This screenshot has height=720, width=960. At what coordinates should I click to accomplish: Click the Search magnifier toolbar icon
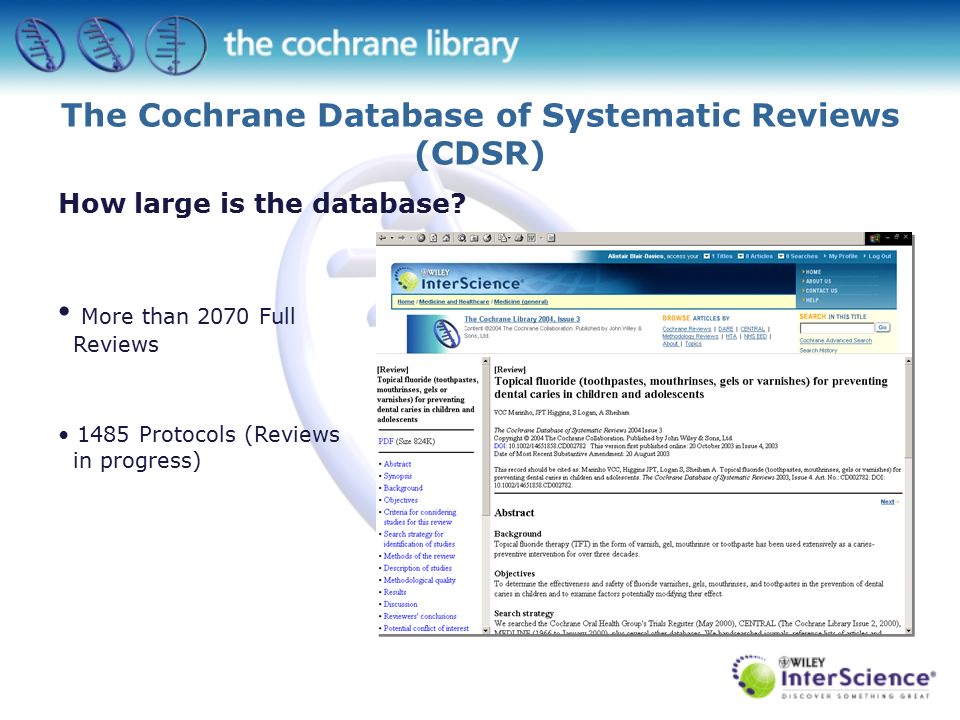pyautogui.click(x=462, y=238)
